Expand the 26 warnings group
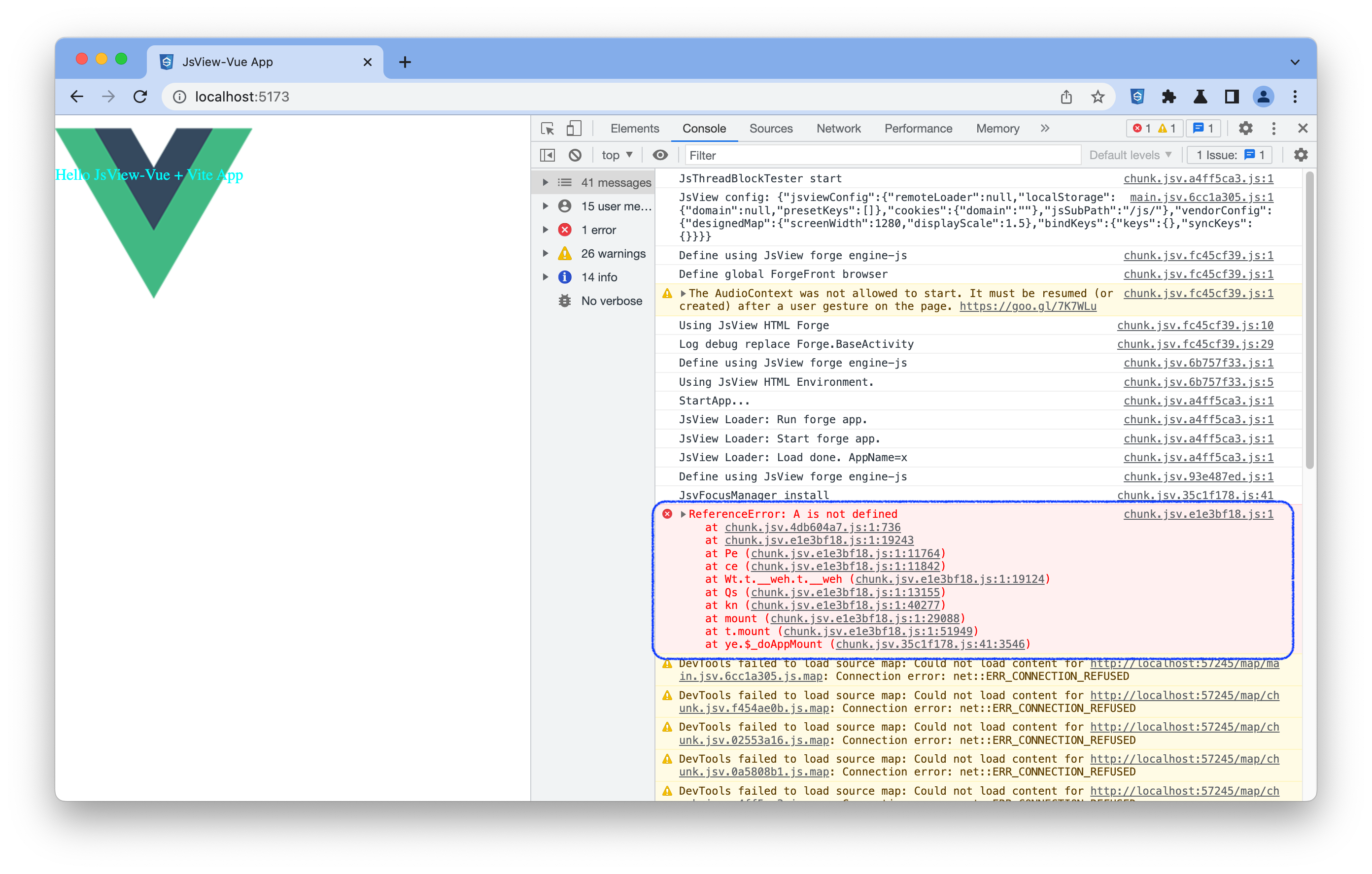Screen dimensions: 1372x874 [x=545, y=254]
